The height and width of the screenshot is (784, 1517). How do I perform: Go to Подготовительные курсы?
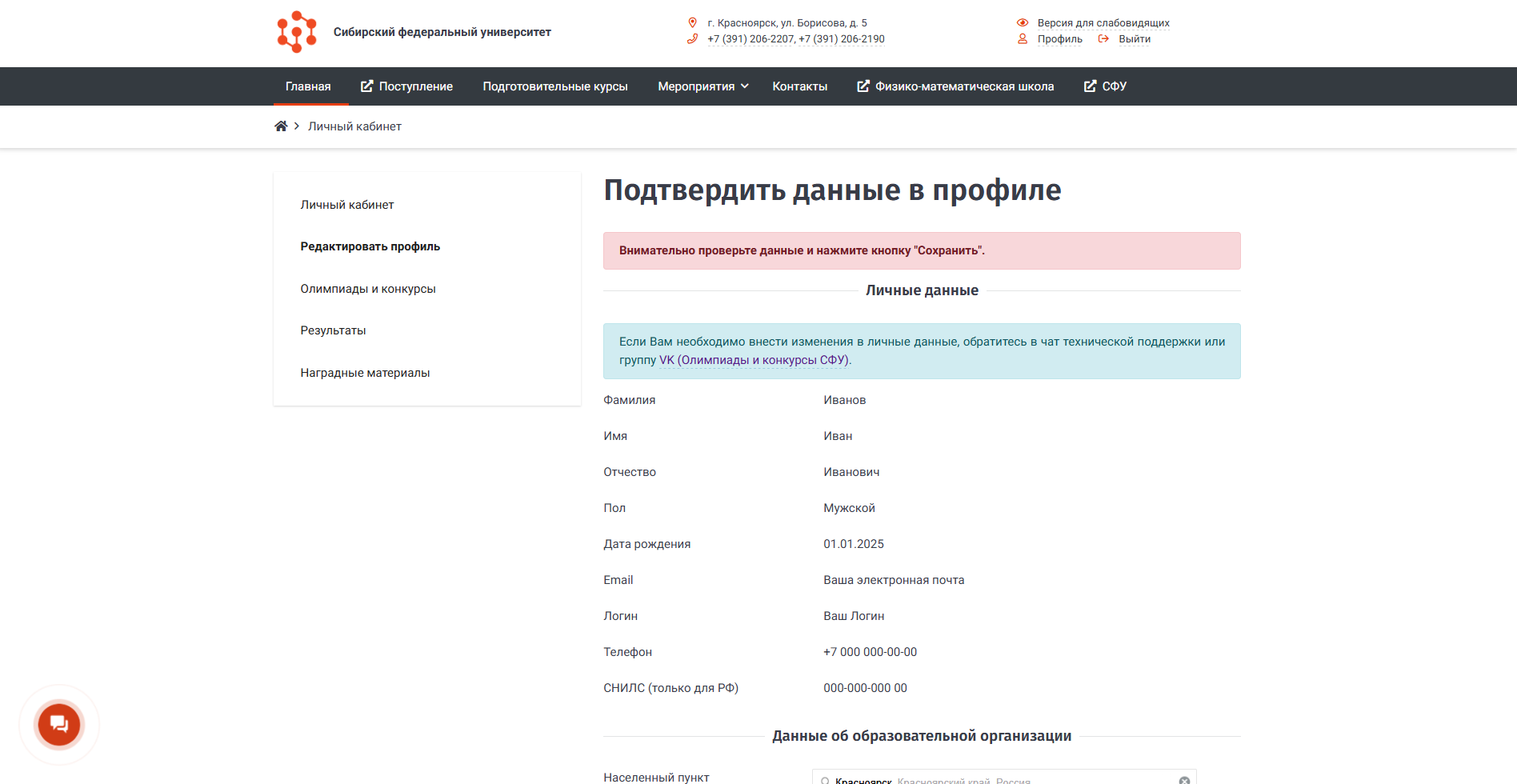point(554,86)
